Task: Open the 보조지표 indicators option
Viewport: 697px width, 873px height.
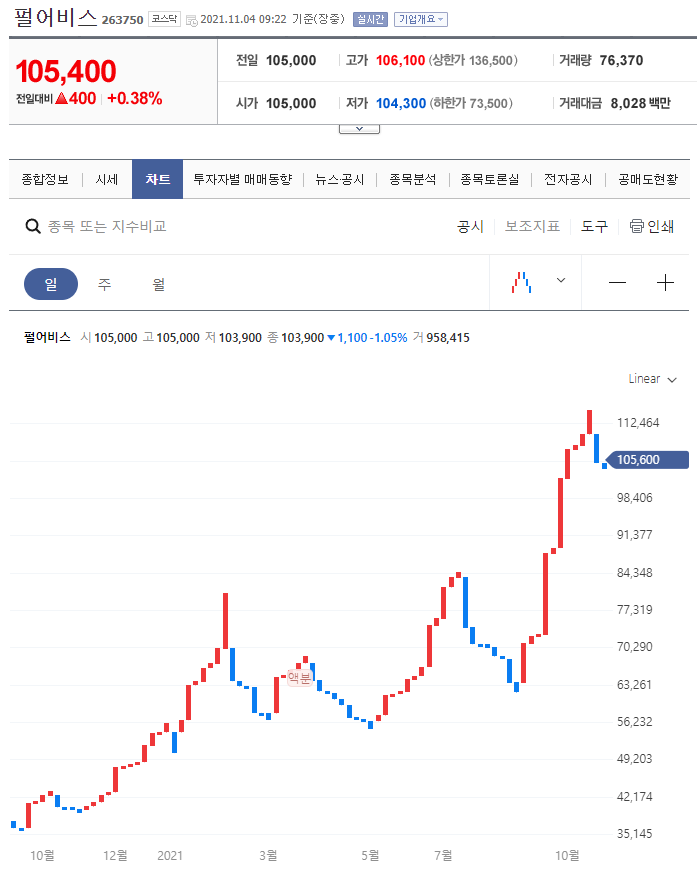Action: point(532,226)
